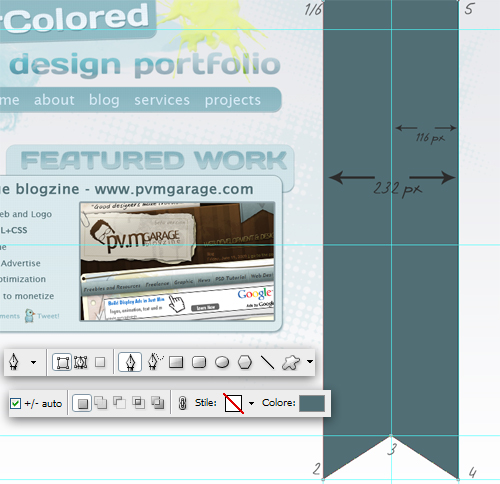Viewport: 500px width, 484px height.
Task: Toggle the +/- auto checkbox
Action: tap(15, 403)
